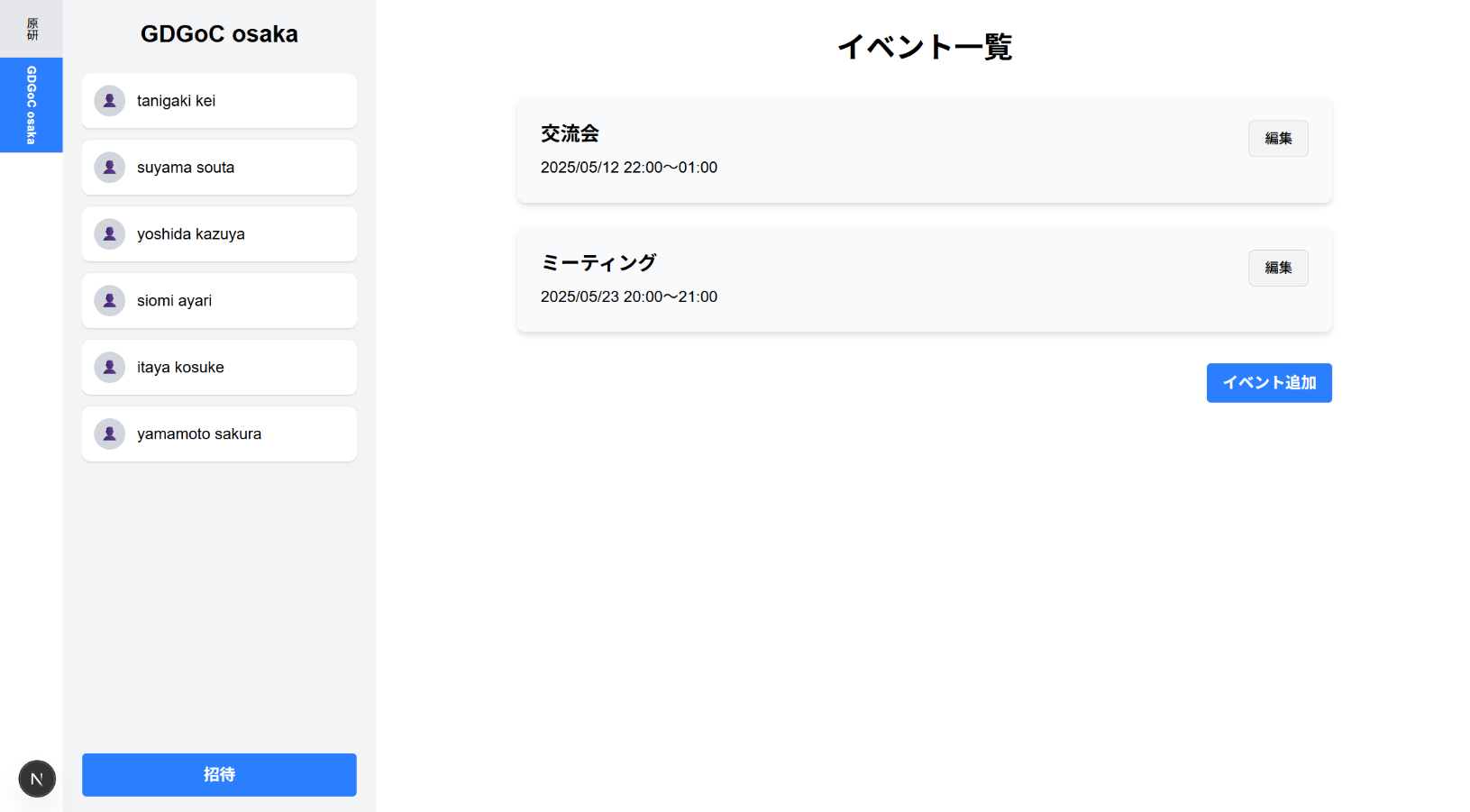Select yamamoto sakura member card
Screen dimensions: 1470x812
219,434
